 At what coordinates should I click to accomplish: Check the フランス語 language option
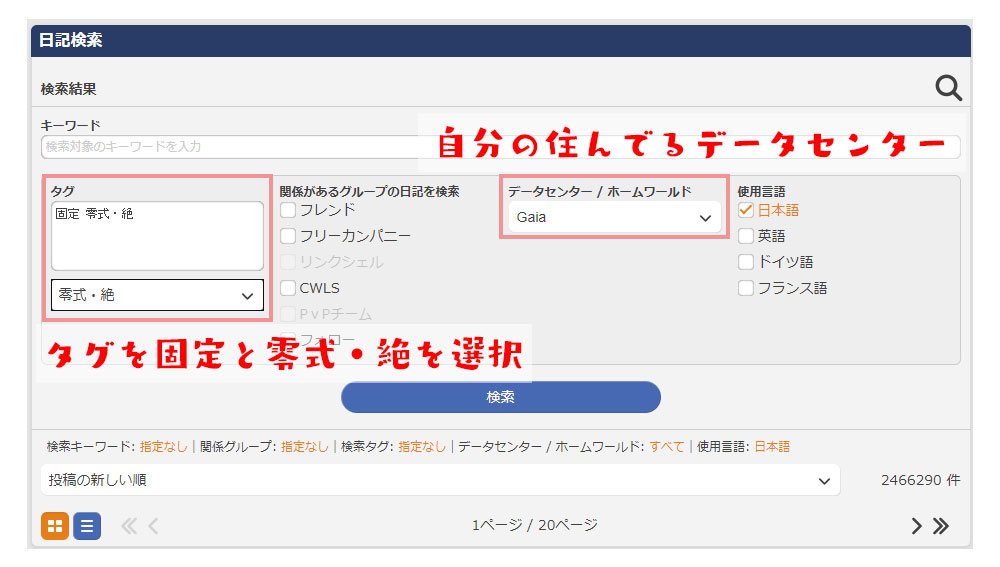746,288
